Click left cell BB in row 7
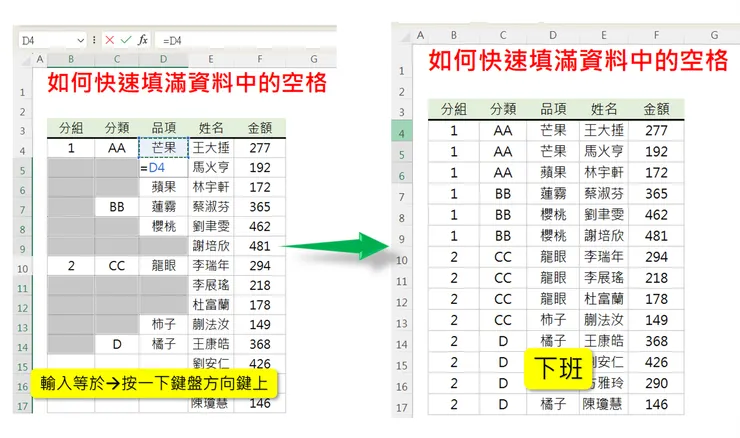The width and height of the screenshot is (740, 438). tap(117, 207)
